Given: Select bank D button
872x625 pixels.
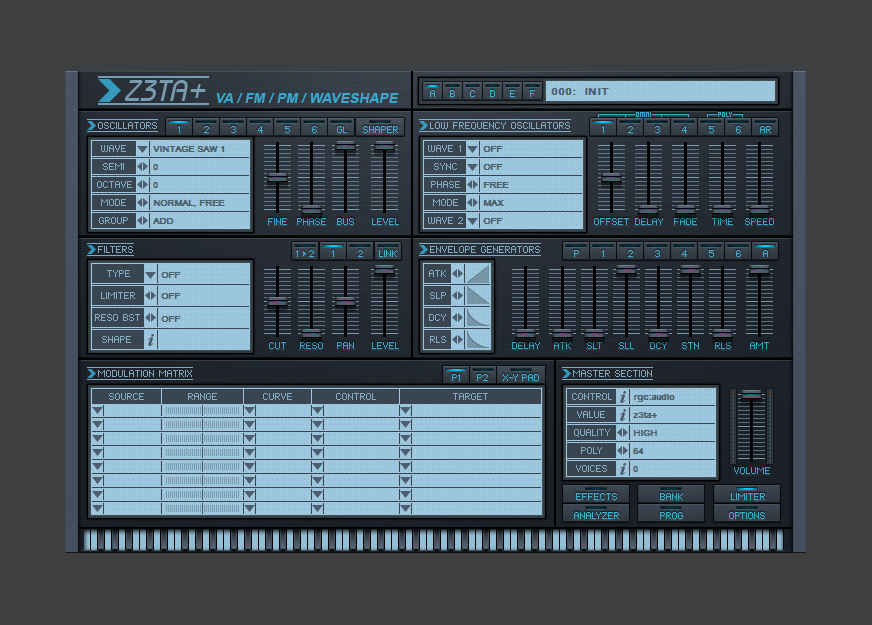Looking at the screenshot, I should pos(492,92).
